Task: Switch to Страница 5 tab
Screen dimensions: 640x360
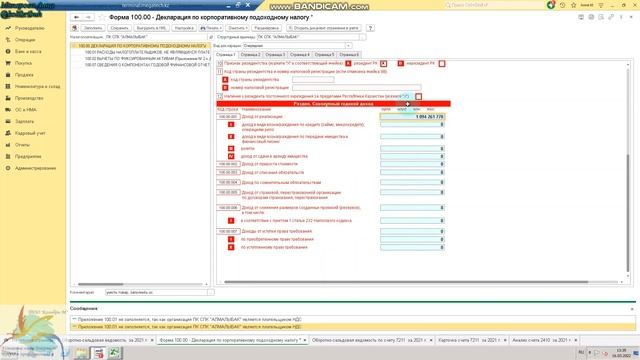Action: tap(324, 55)
